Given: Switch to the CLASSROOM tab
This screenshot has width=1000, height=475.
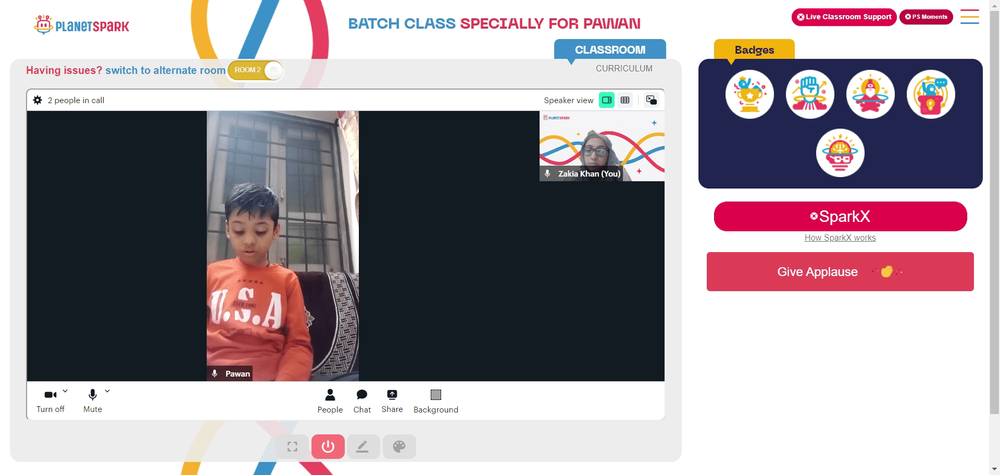Looking at the screenshot, I should pyautogui.click(x=610, y=50).
